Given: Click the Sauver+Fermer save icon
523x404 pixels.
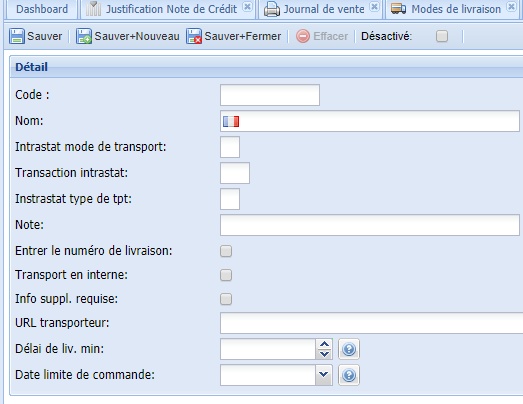Looking at the screenshot, I should (194, 36).
